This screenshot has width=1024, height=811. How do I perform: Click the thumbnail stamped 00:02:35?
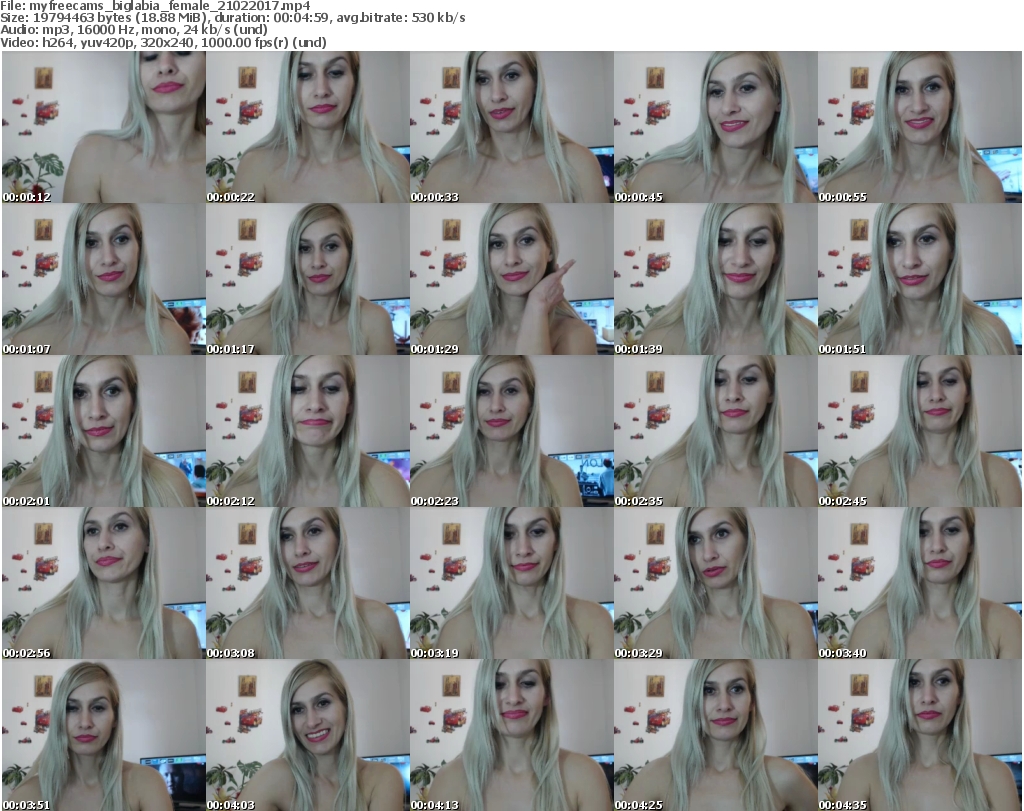point(715,431)
